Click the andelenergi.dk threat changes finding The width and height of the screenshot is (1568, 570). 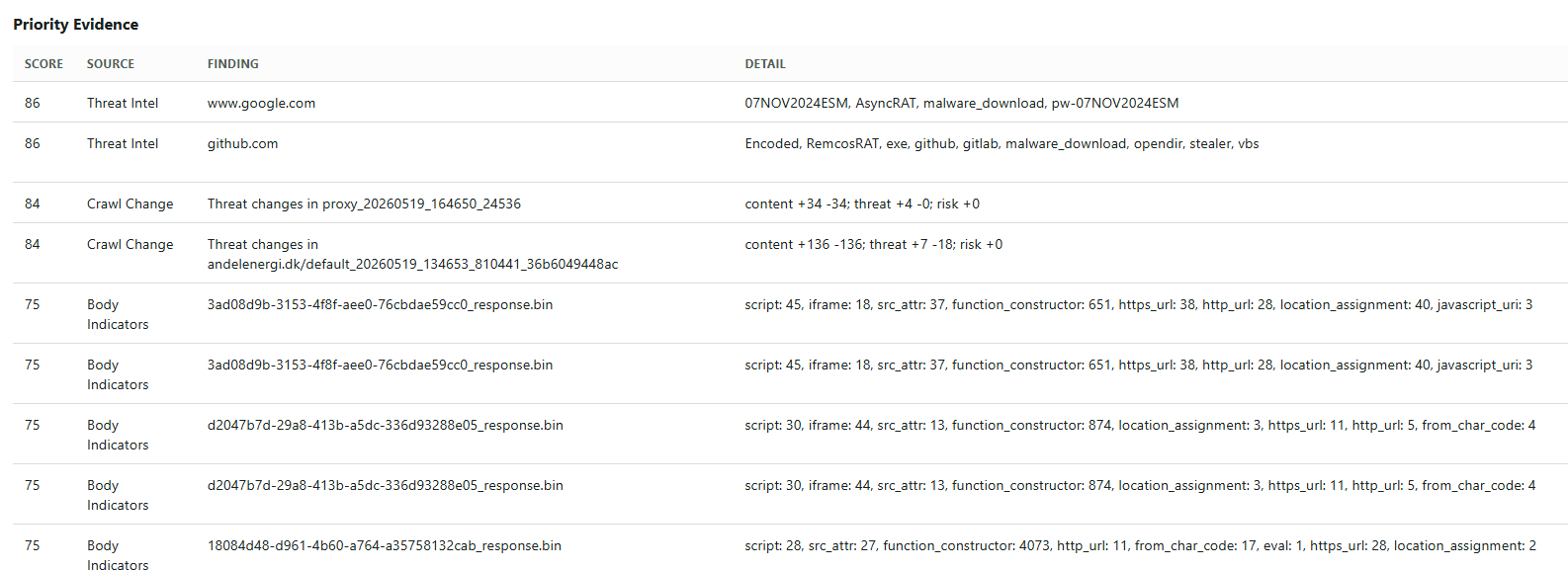tap(413, 254)
